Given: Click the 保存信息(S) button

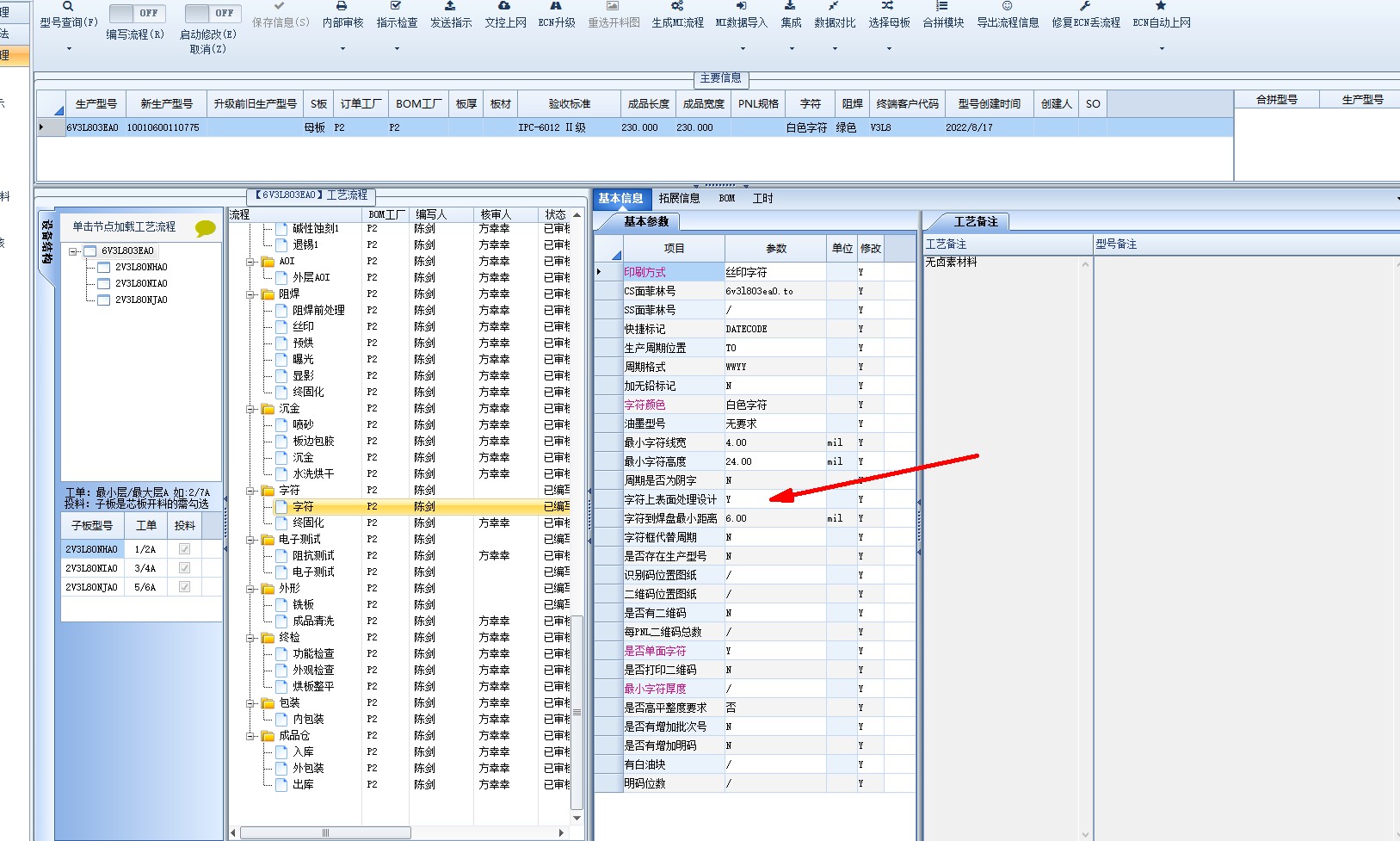Looking at the screenshot, I should tap(281, 16).
